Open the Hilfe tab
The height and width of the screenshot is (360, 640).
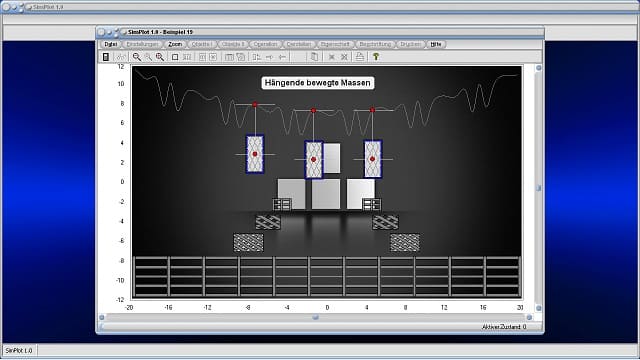pyautogui.click(x=436, y=44)
